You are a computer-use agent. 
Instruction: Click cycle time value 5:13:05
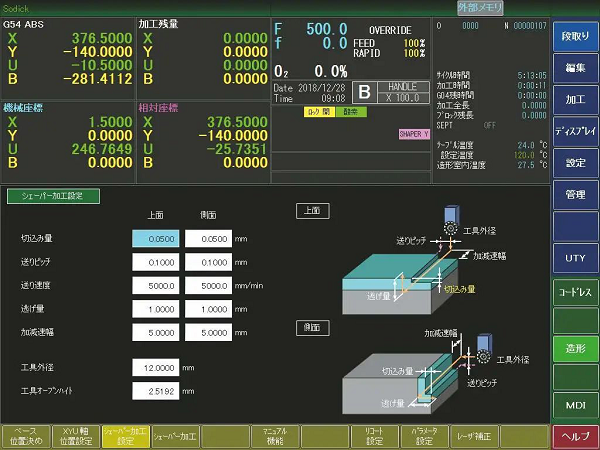pyautogui.click(x=532, y=75)
